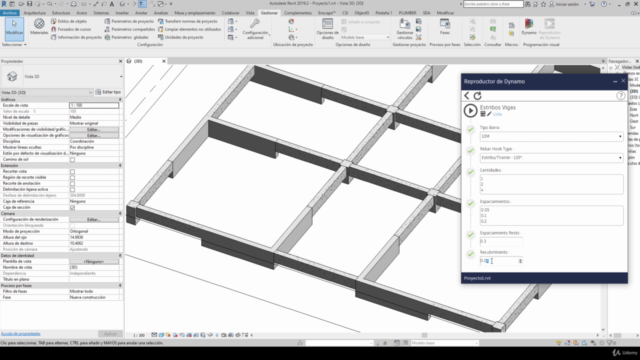Open the Fases dialog

[444, 27]
